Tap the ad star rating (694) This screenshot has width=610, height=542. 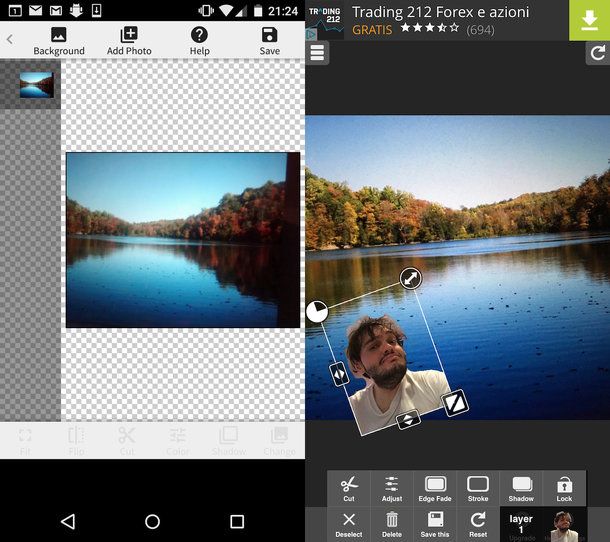click(447, 29)
